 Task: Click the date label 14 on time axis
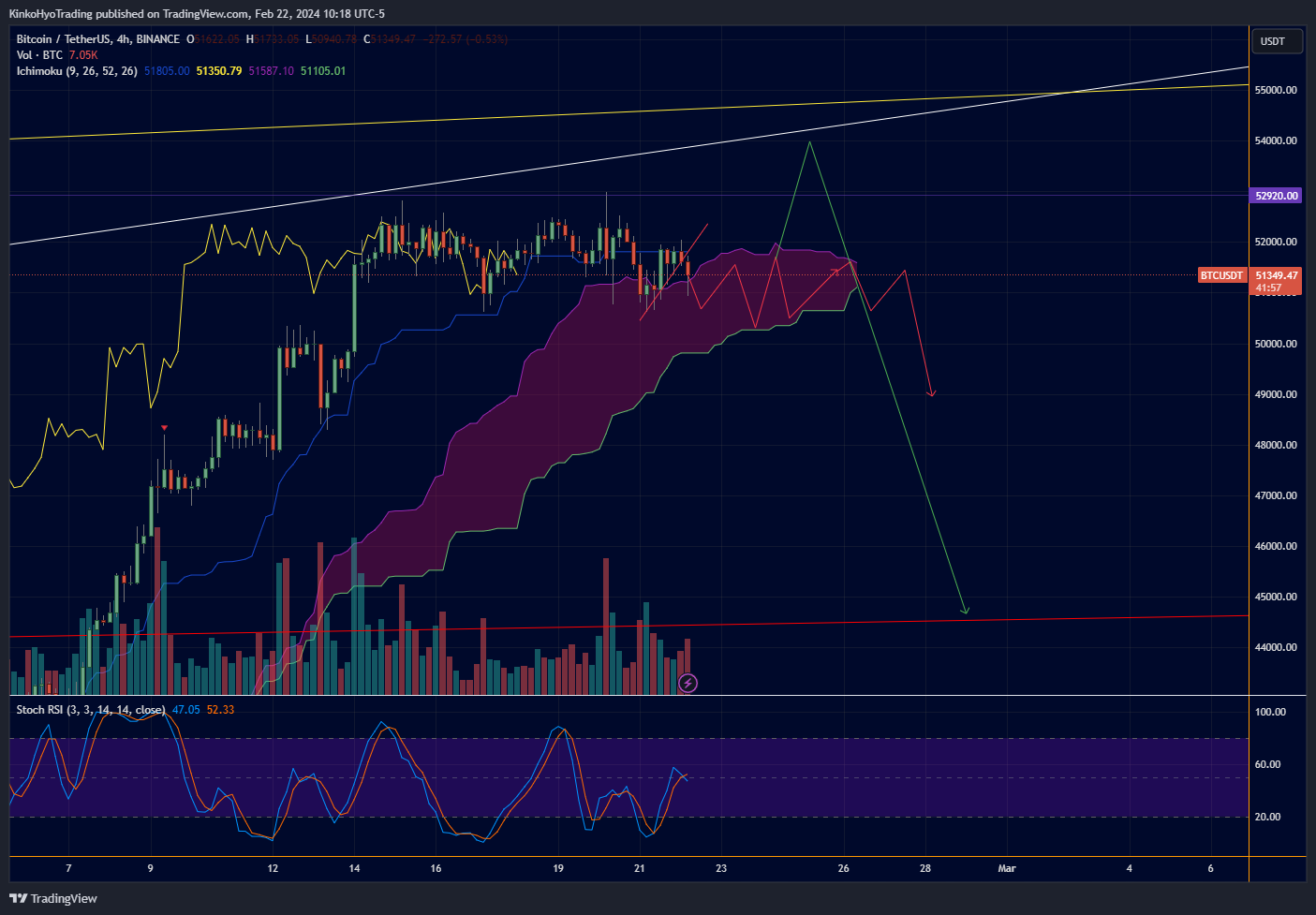point(354,868)
